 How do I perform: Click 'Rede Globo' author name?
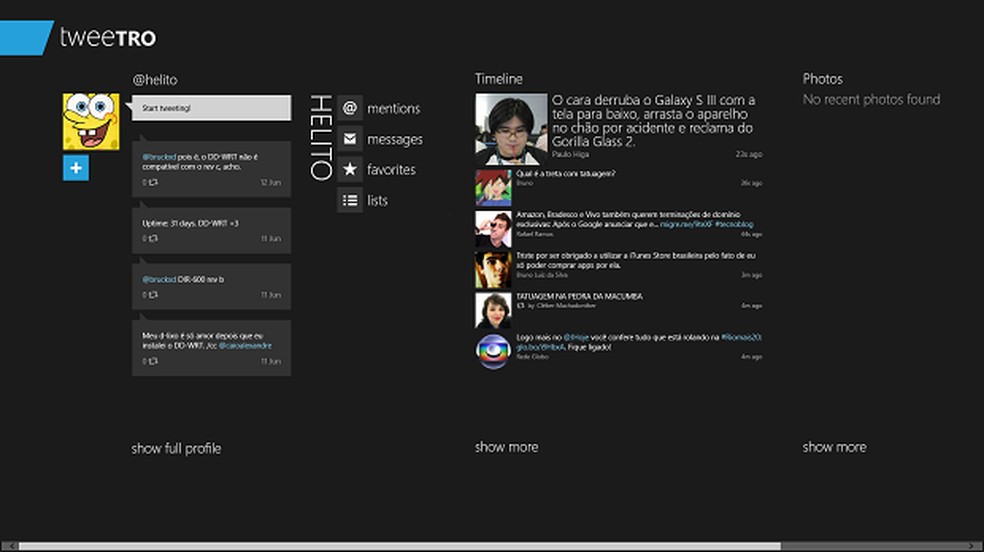pos(532,357)
